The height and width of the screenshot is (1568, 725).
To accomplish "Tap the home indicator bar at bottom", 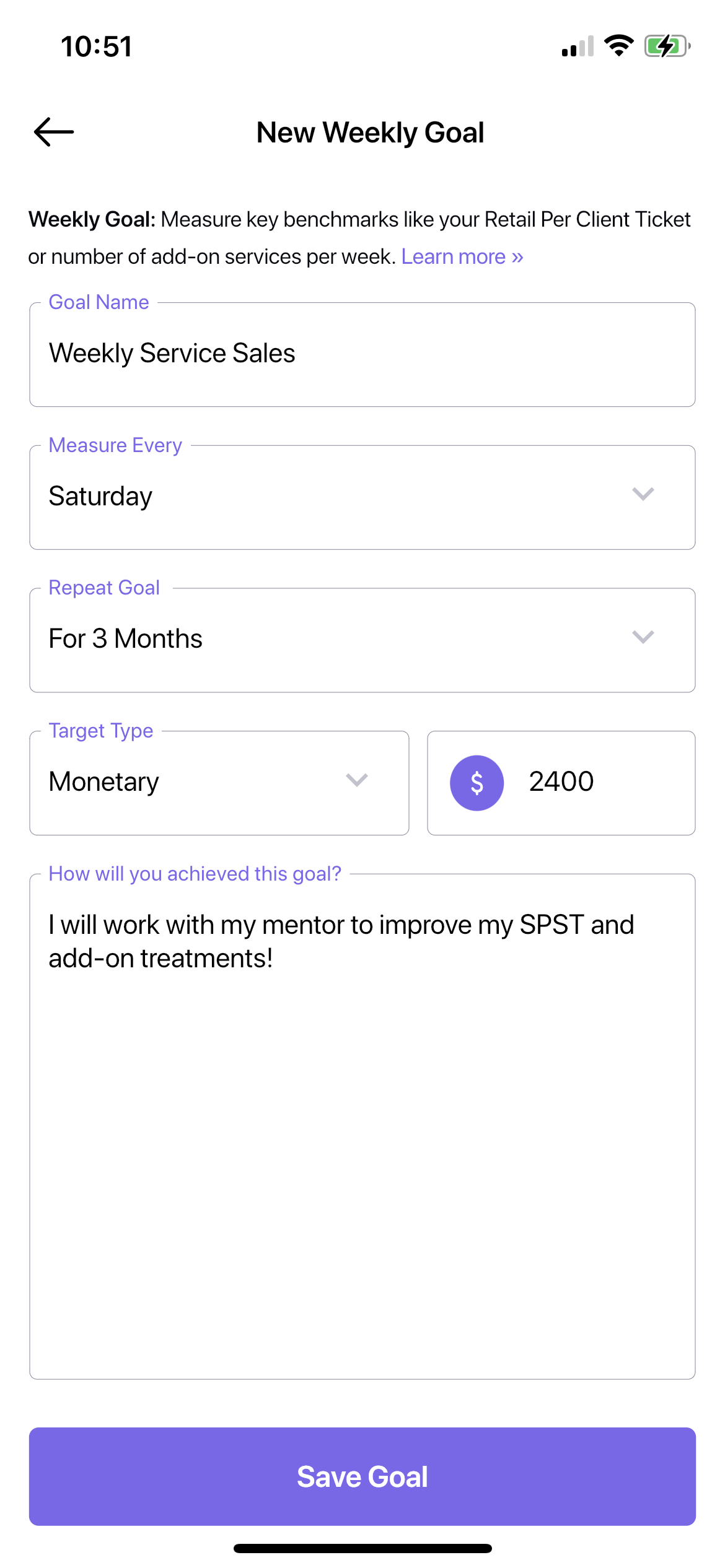I will point(362,1548).
